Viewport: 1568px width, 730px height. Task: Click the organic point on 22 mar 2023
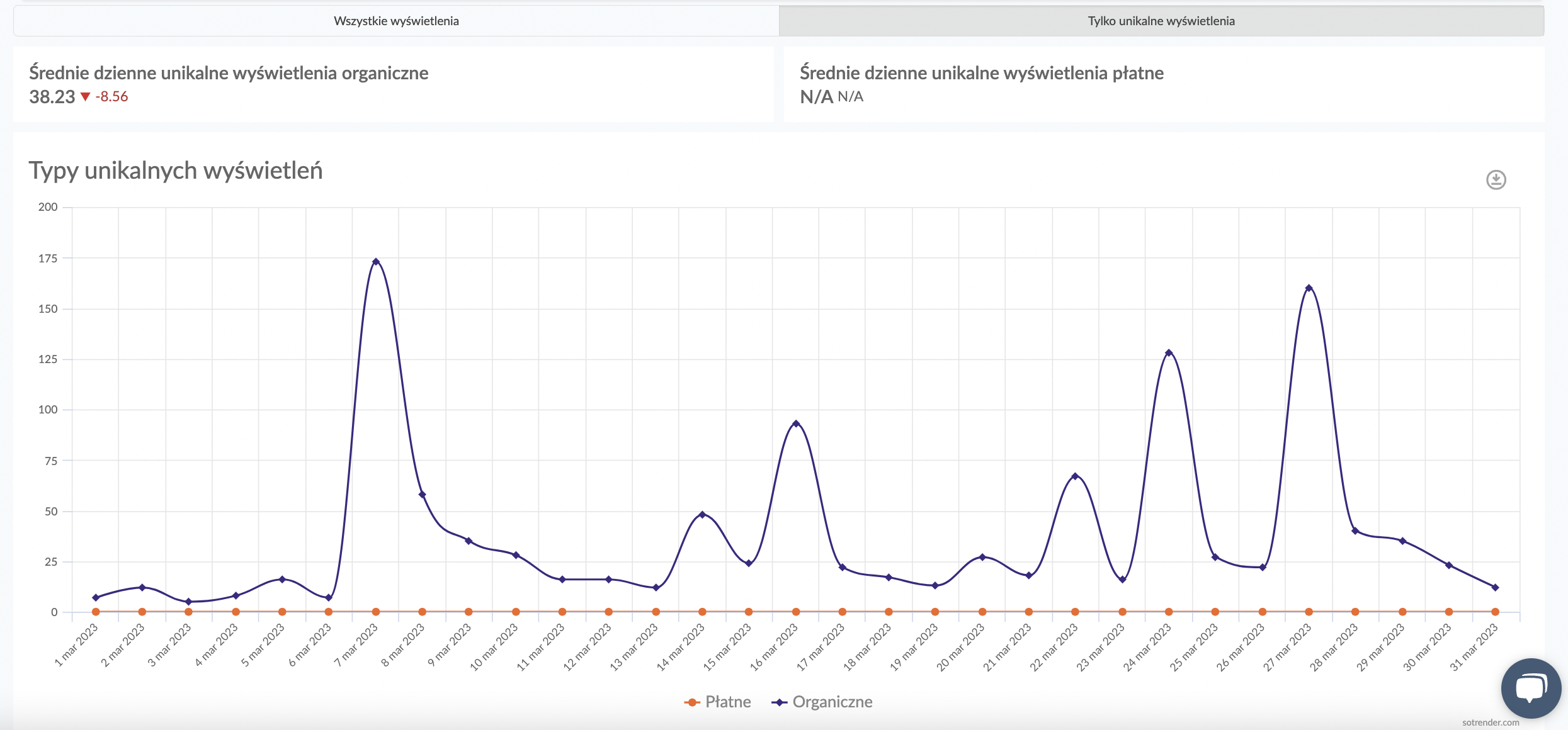[1075, 476]
